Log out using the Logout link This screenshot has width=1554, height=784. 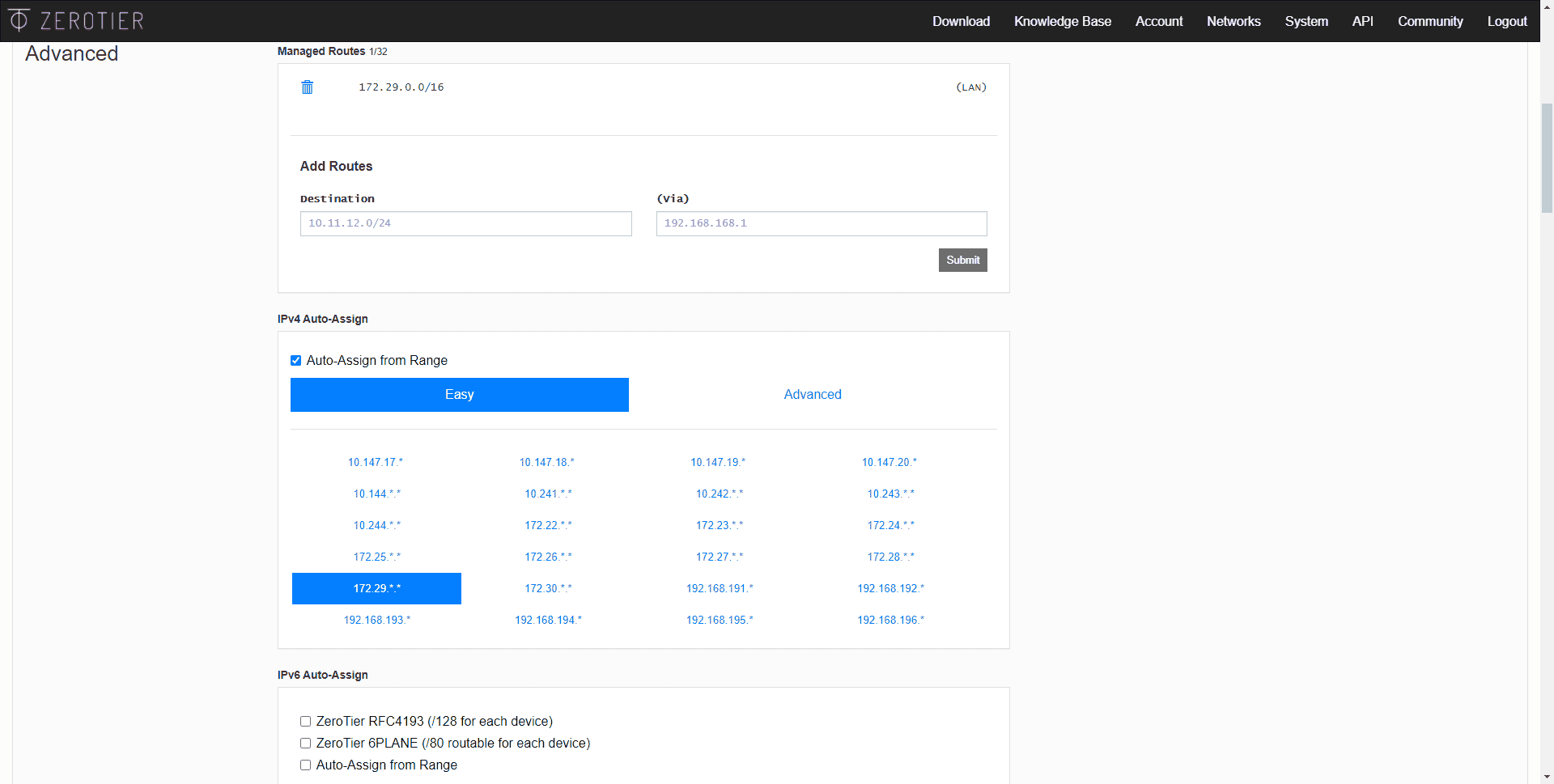[x=1506, y=21]
